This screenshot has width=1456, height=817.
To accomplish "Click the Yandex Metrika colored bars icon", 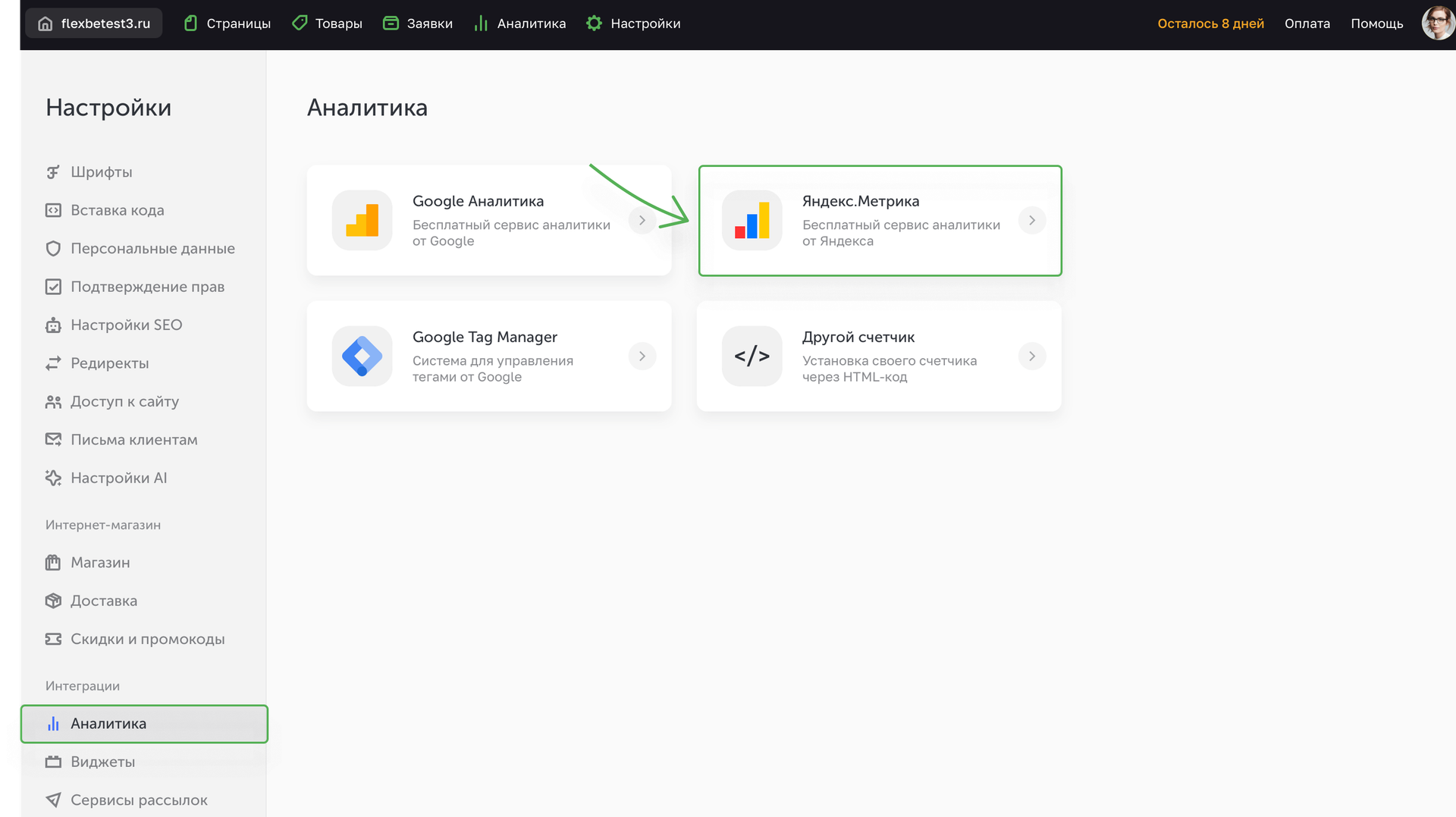I will coord(752,220).
